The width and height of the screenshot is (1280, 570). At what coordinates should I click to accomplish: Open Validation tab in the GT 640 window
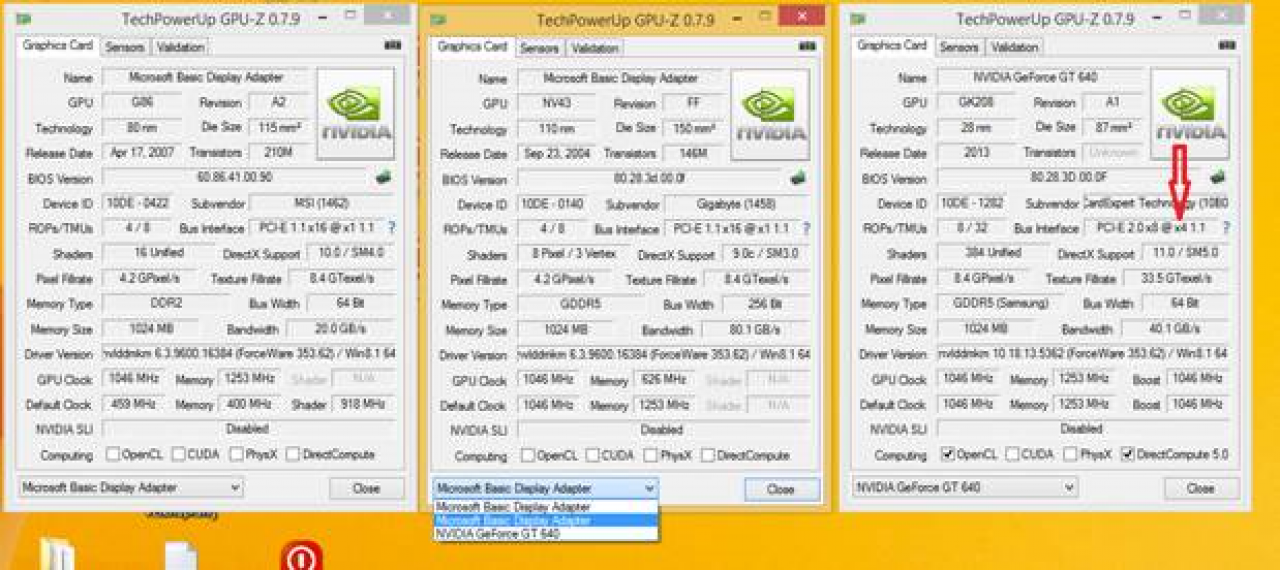click(x=1015, y=47)
